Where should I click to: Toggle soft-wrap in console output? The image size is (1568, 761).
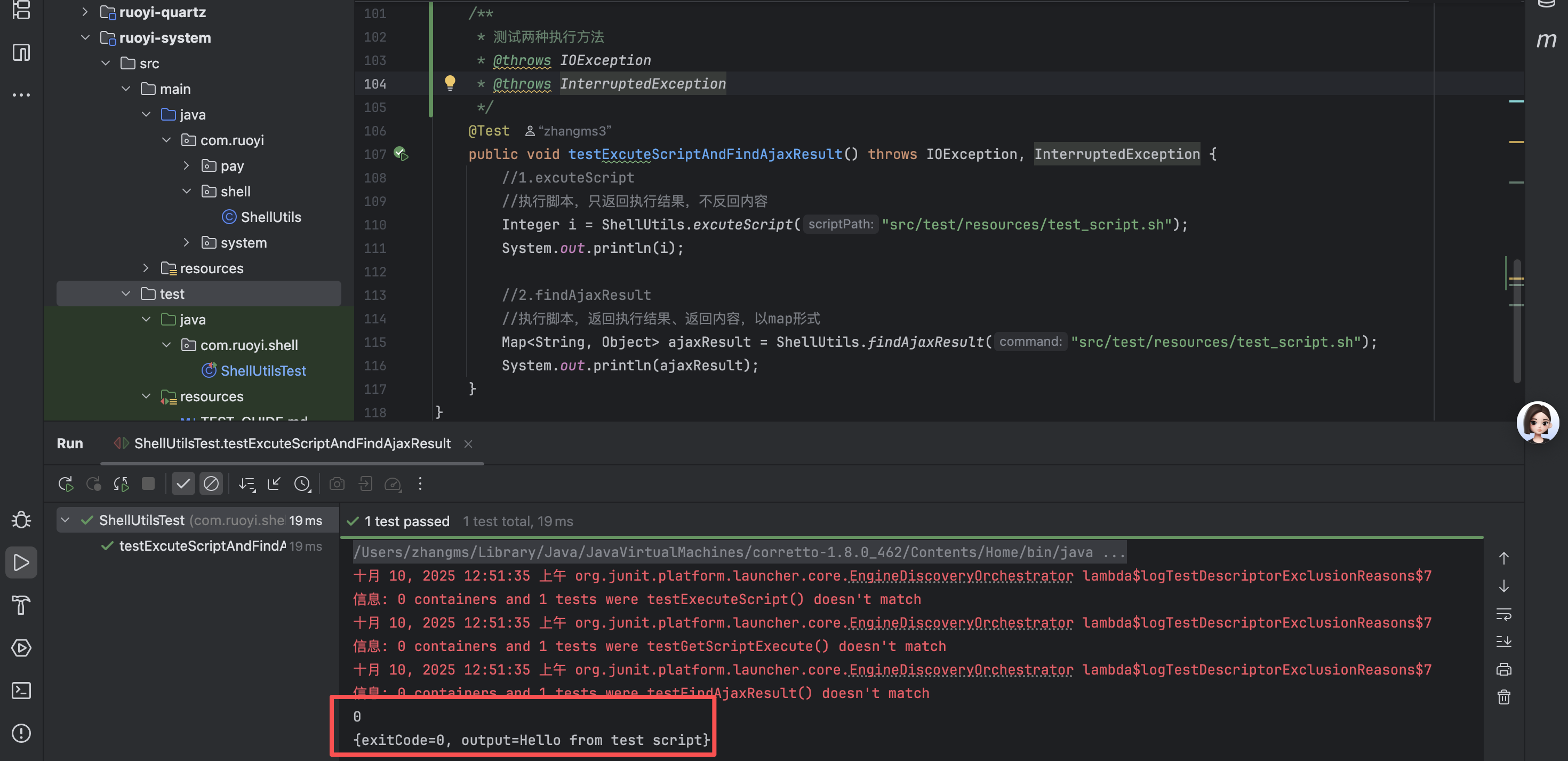pos(1503,614)
